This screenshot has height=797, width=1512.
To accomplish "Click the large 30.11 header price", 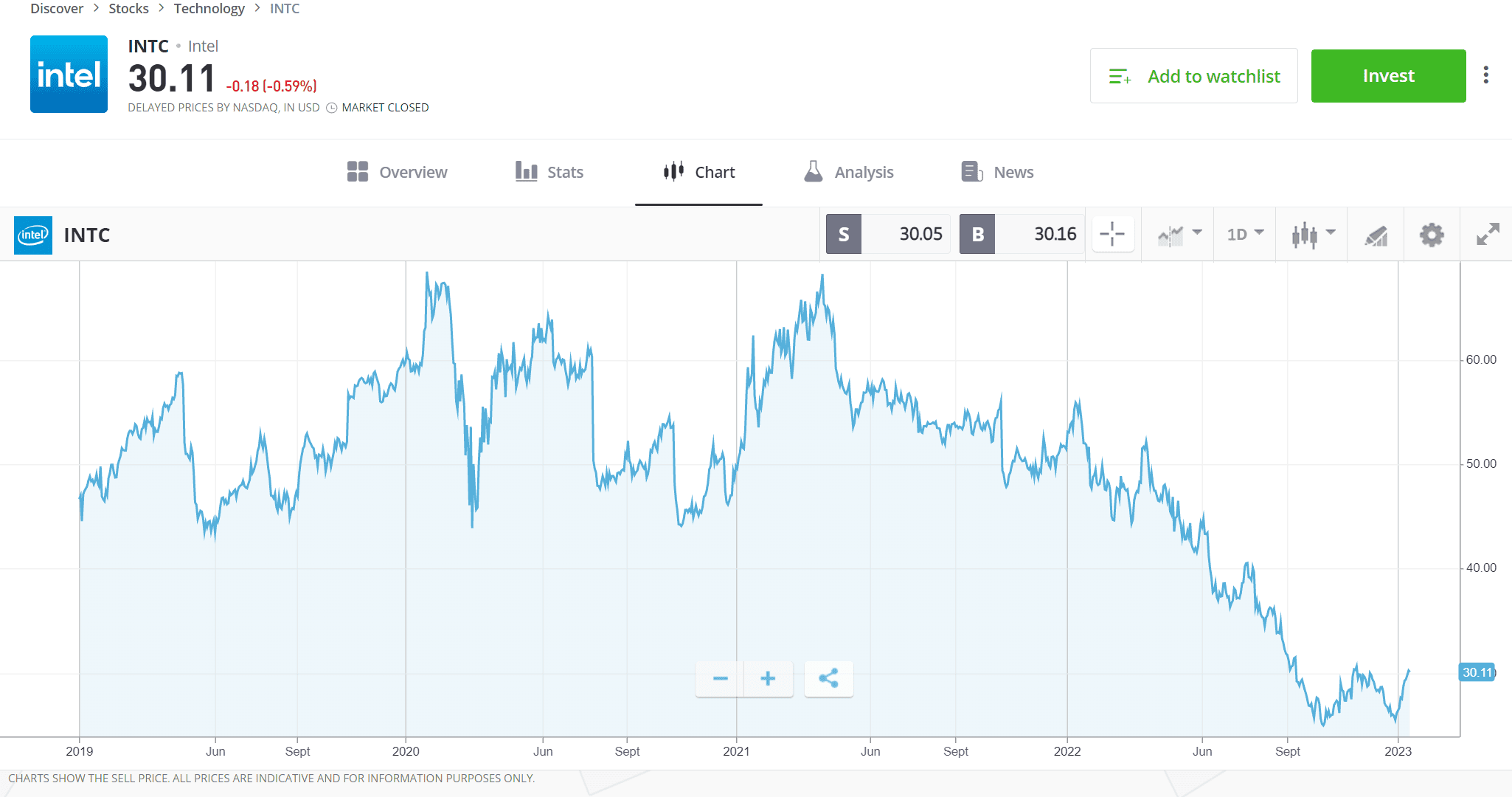I will coord(172,78).
